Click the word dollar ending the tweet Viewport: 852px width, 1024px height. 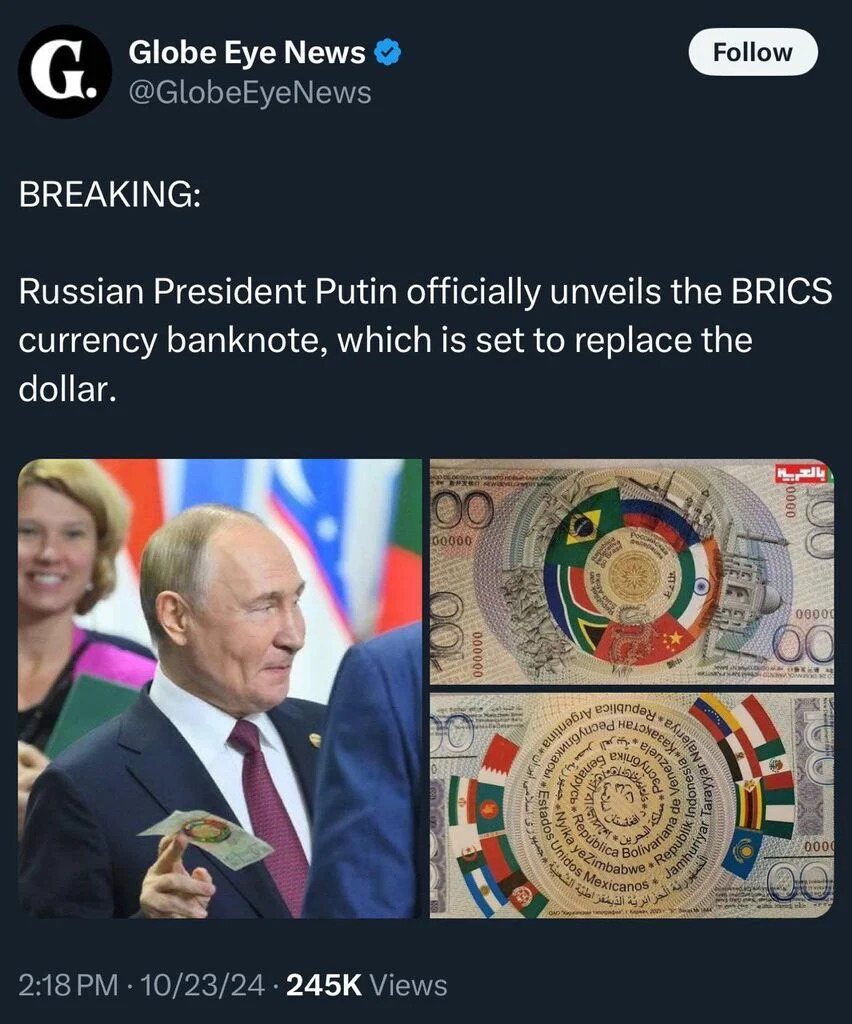point(67,389)
